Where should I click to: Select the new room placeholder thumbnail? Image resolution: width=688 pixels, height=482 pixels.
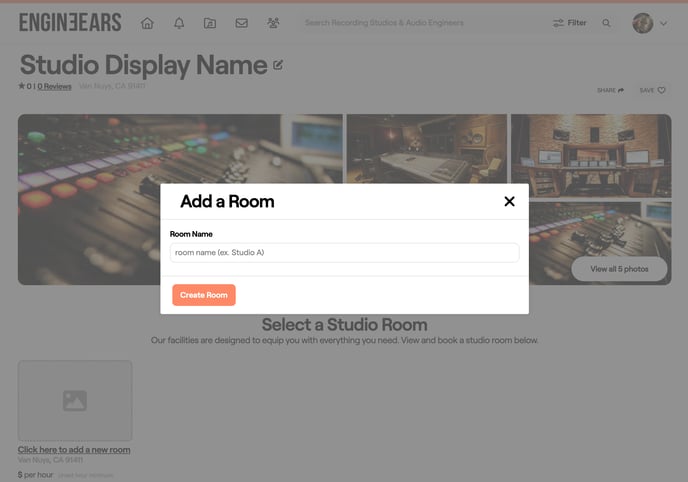[x=75, y=400]
